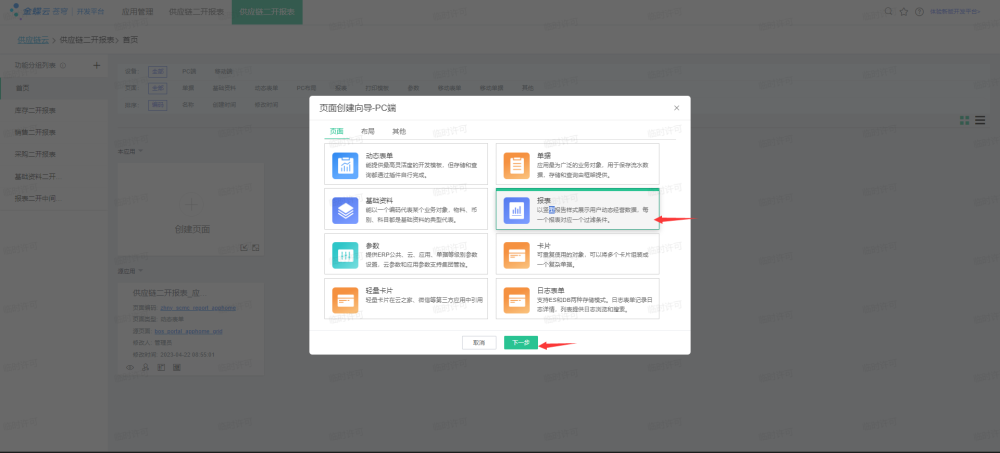Sort pages by 编码
The image size is (1000, 453).
point(158,105)
